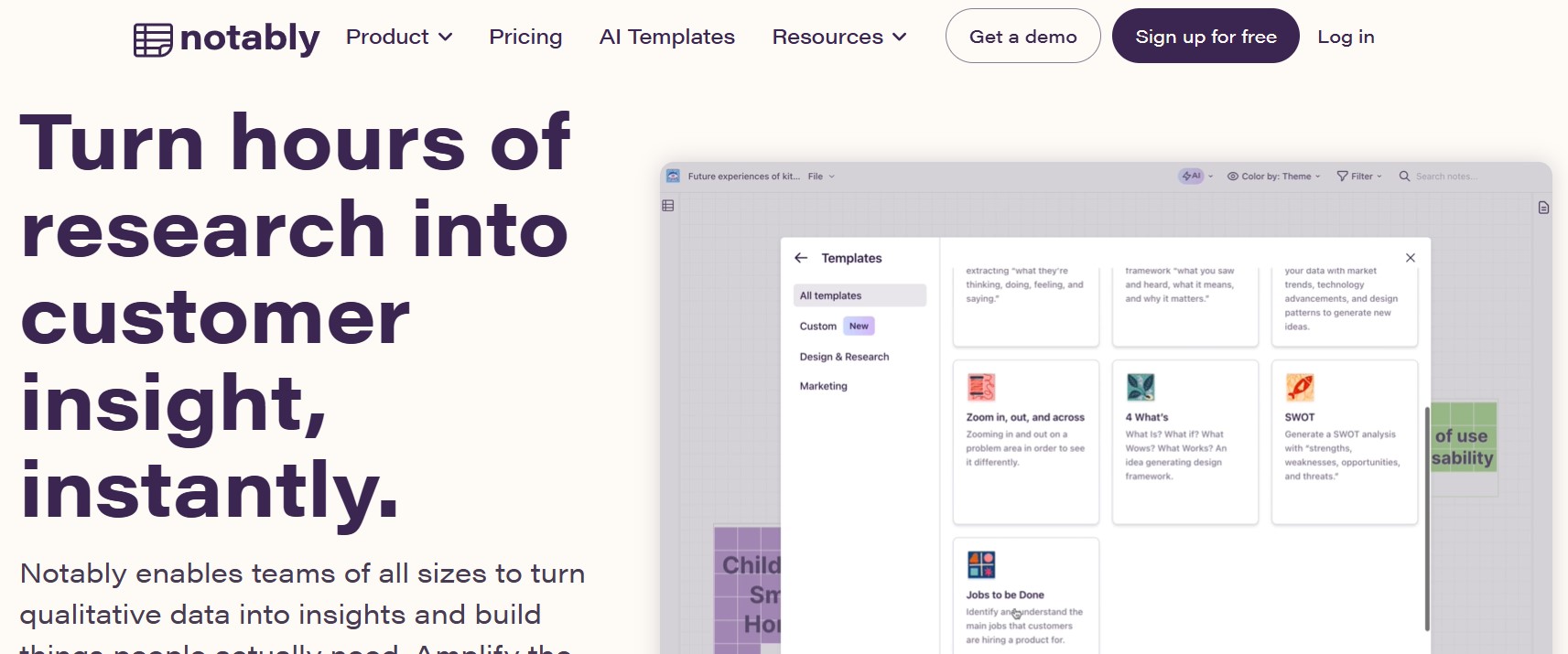
Task: Click the back arrow beside Templates
Action: [x=801, y=258]
